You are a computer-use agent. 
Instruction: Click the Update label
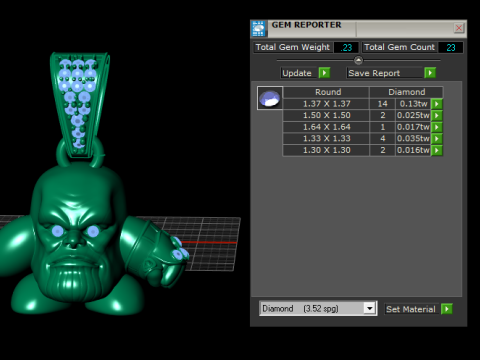click(297, 73)
